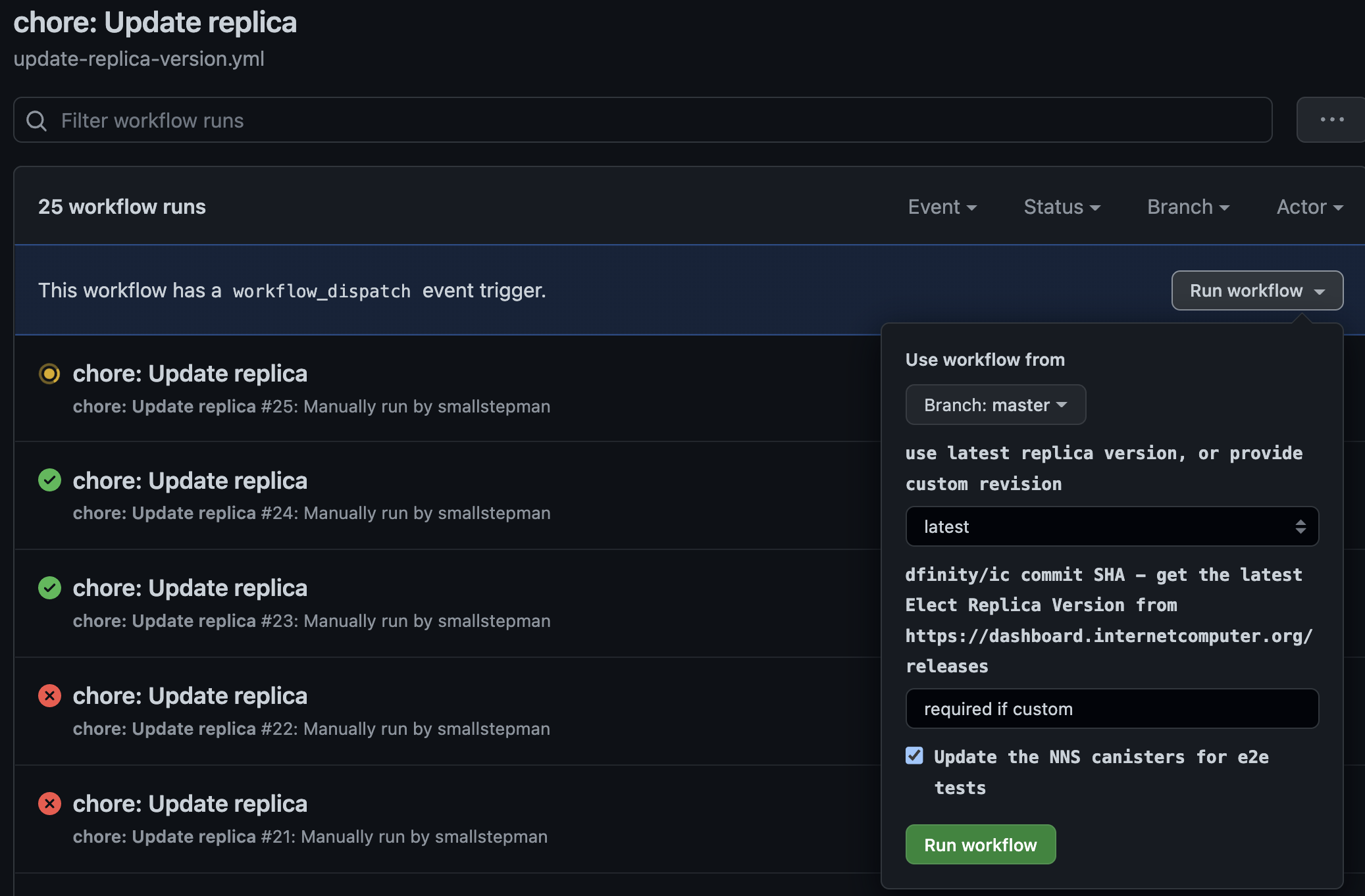Expand the 'latest' replica version select box
Image resolution: width=1365 pixels, height=896 pixels.
[x=1112, y=526]
